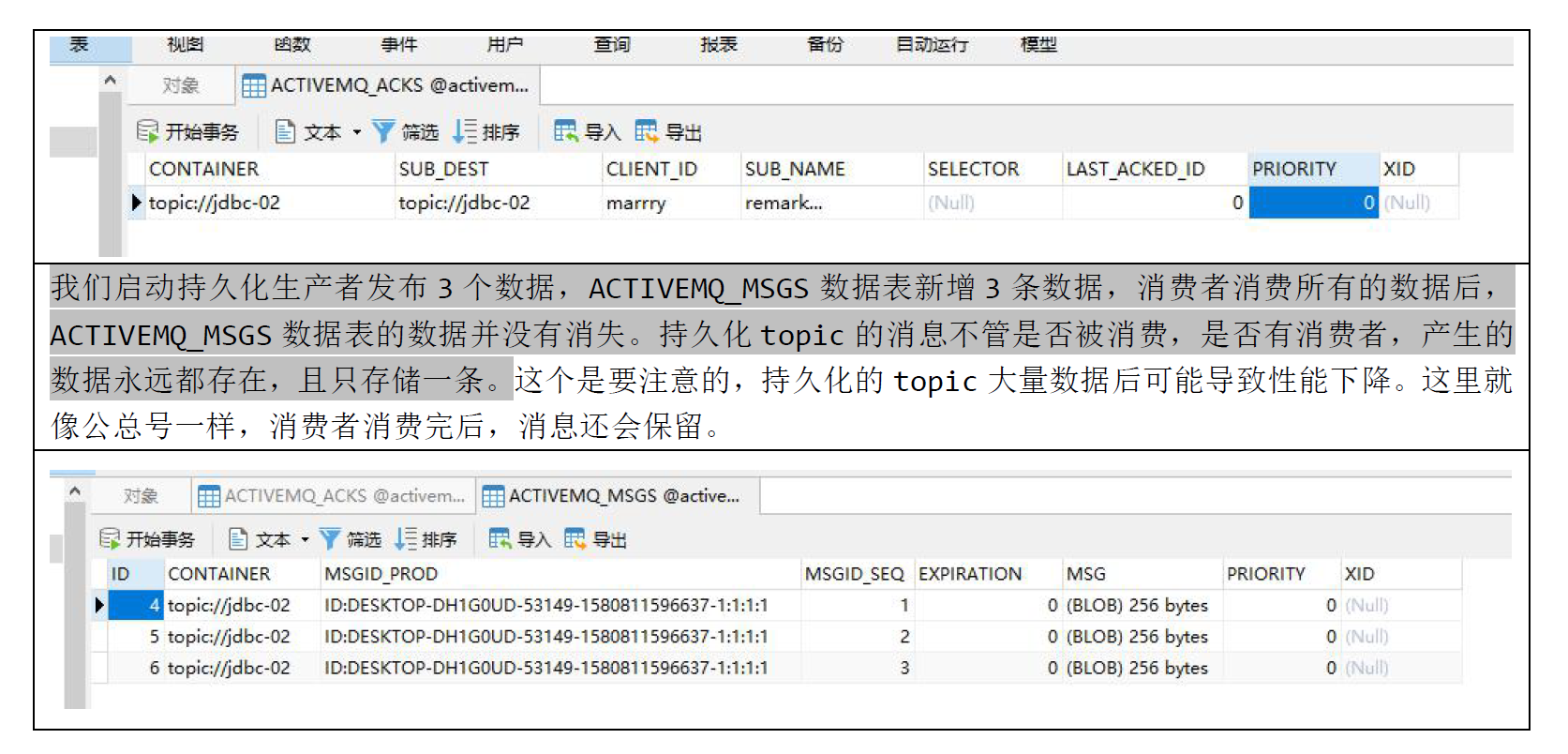Click the SELECTOR column header
1568x754 pixels.
[993, 169]
